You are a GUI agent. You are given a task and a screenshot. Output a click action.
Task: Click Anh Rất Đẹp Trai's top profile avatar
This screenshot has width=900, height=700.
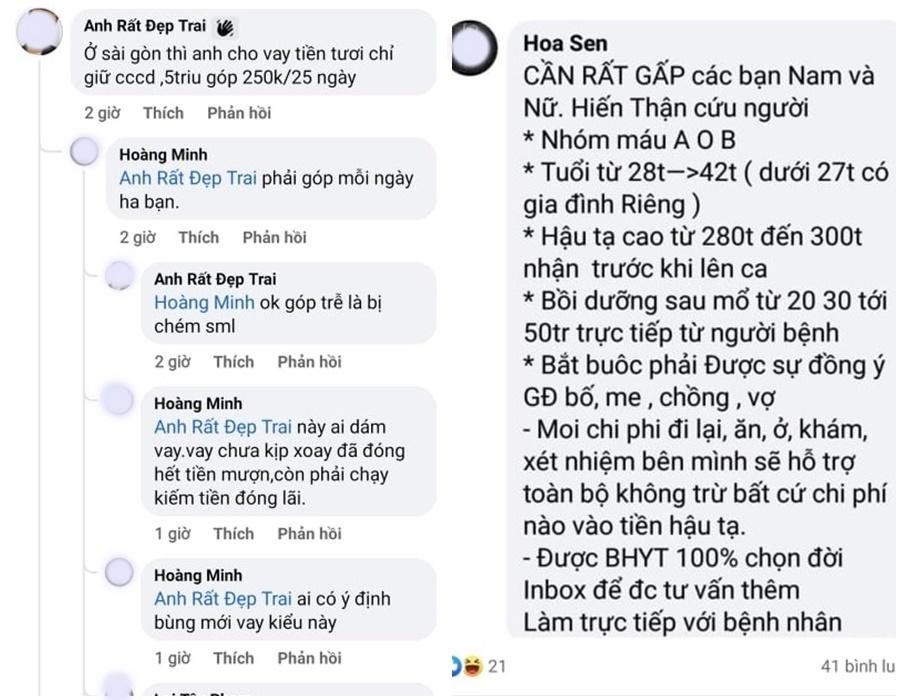(x=39, y=32)
